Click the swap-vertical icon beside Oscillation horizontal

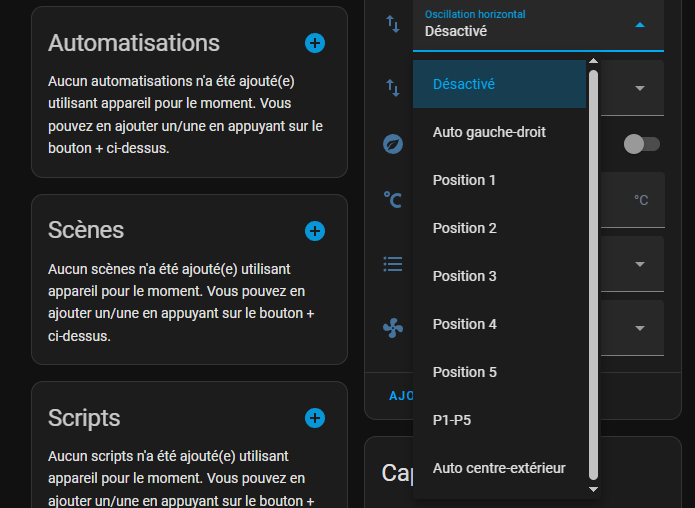pyautogui.click(x=393, y=24)
